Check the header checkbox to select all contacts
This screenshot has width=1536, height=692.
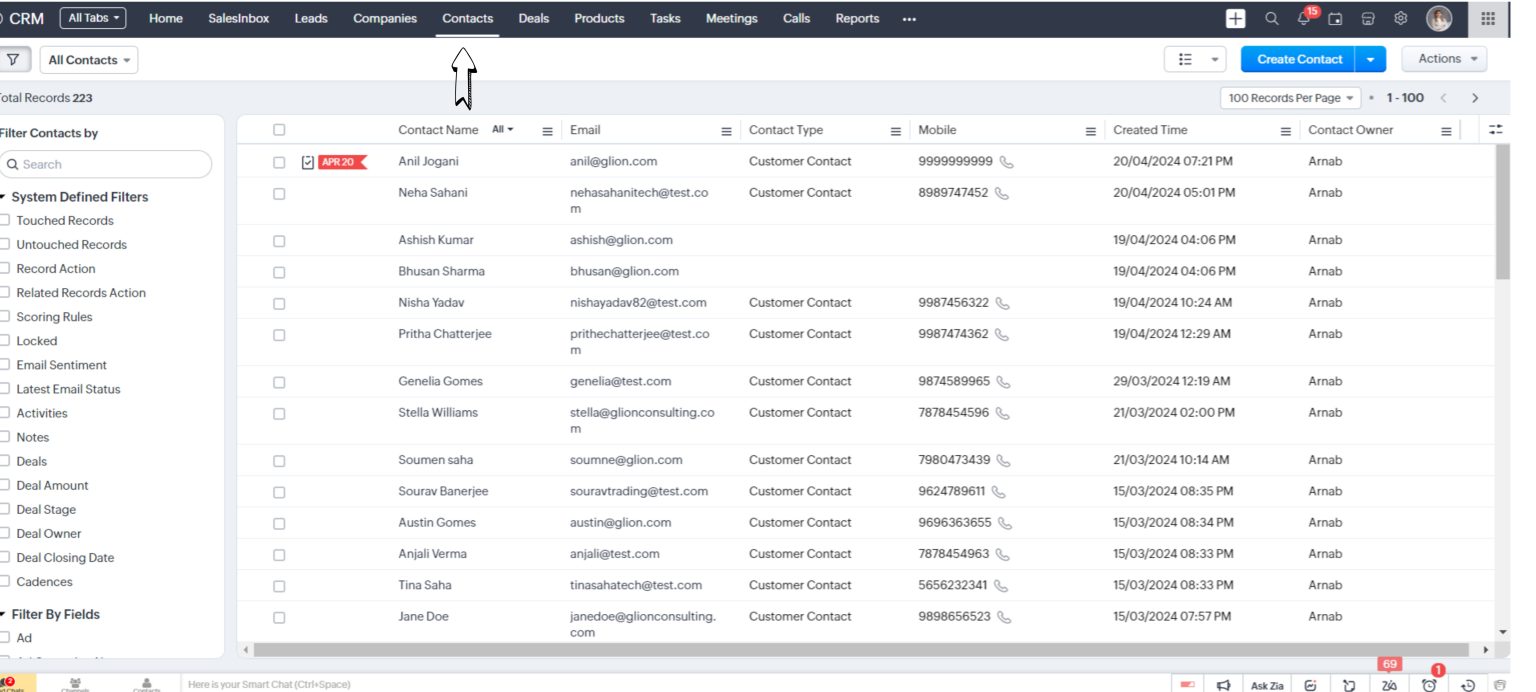click(279, 129)
